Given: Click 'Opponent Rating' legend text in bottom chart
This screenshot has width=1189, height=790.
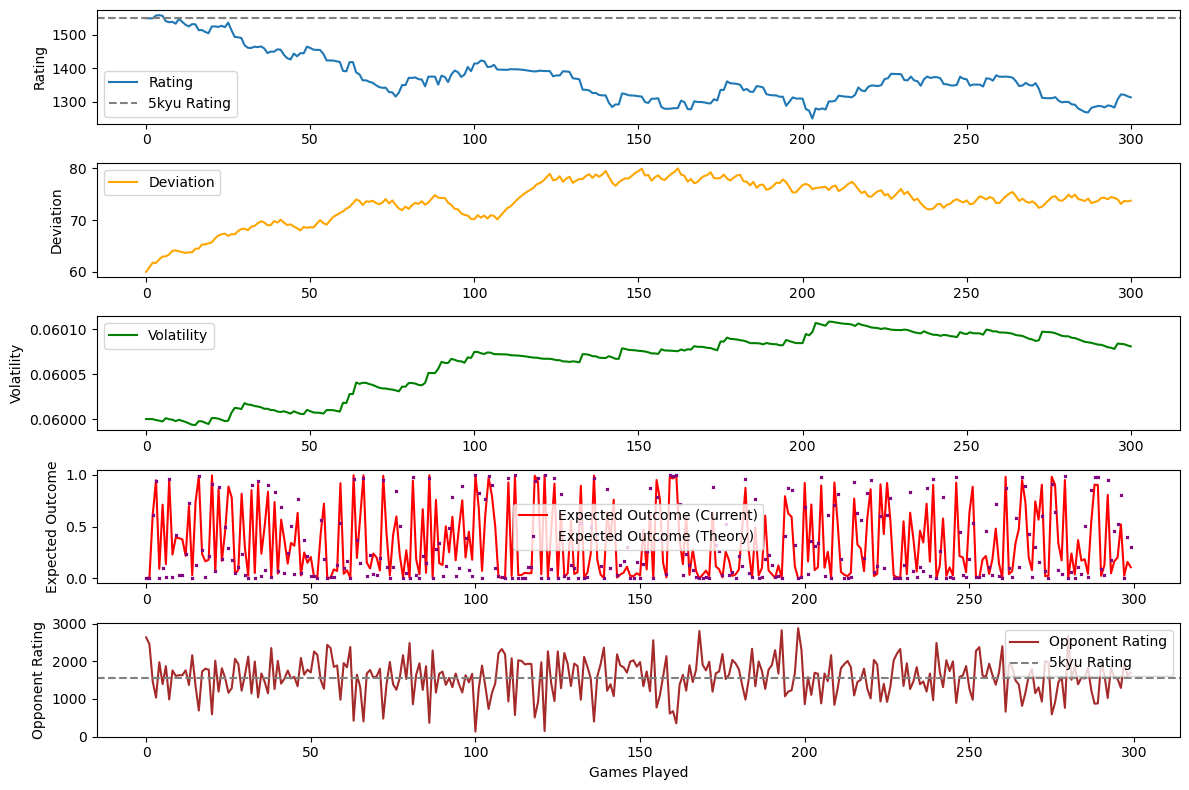Looking at the screenshot, I should click(x=1108, y=641).
